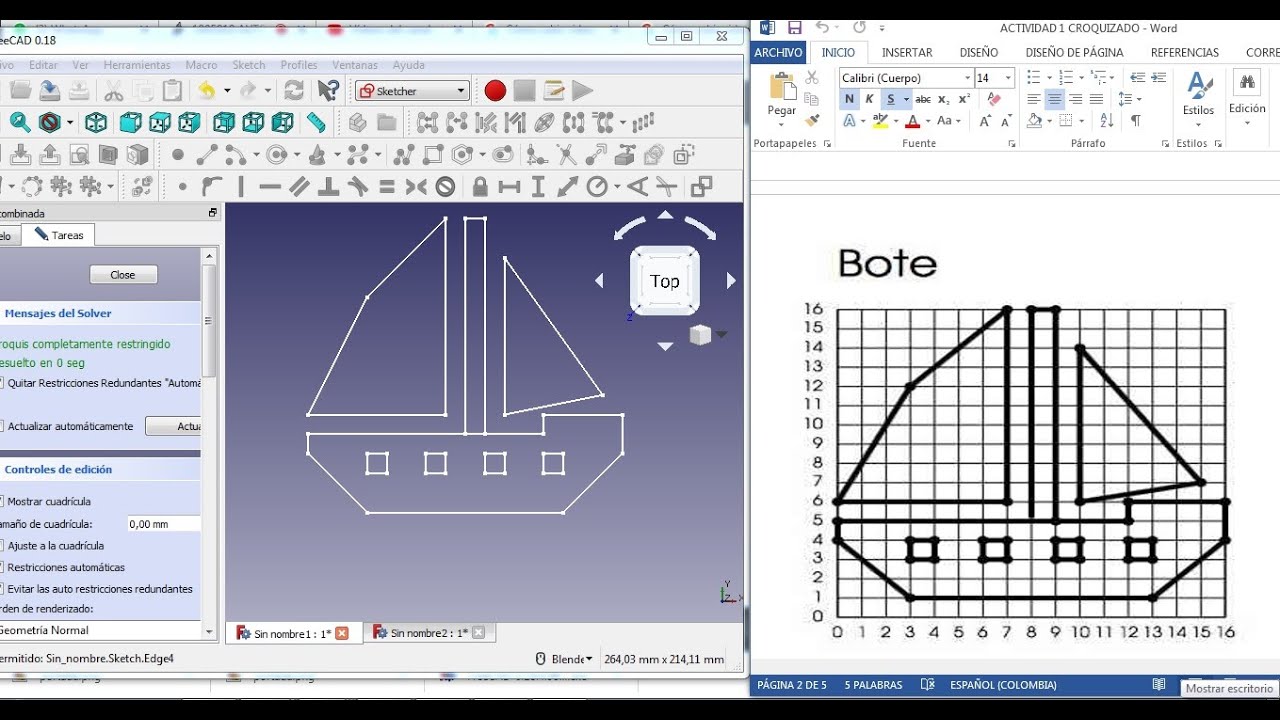Screen dimensions: 1280x720
Task: Toggle Restricciones automáticas checkbox
Action: click(2, 567)
